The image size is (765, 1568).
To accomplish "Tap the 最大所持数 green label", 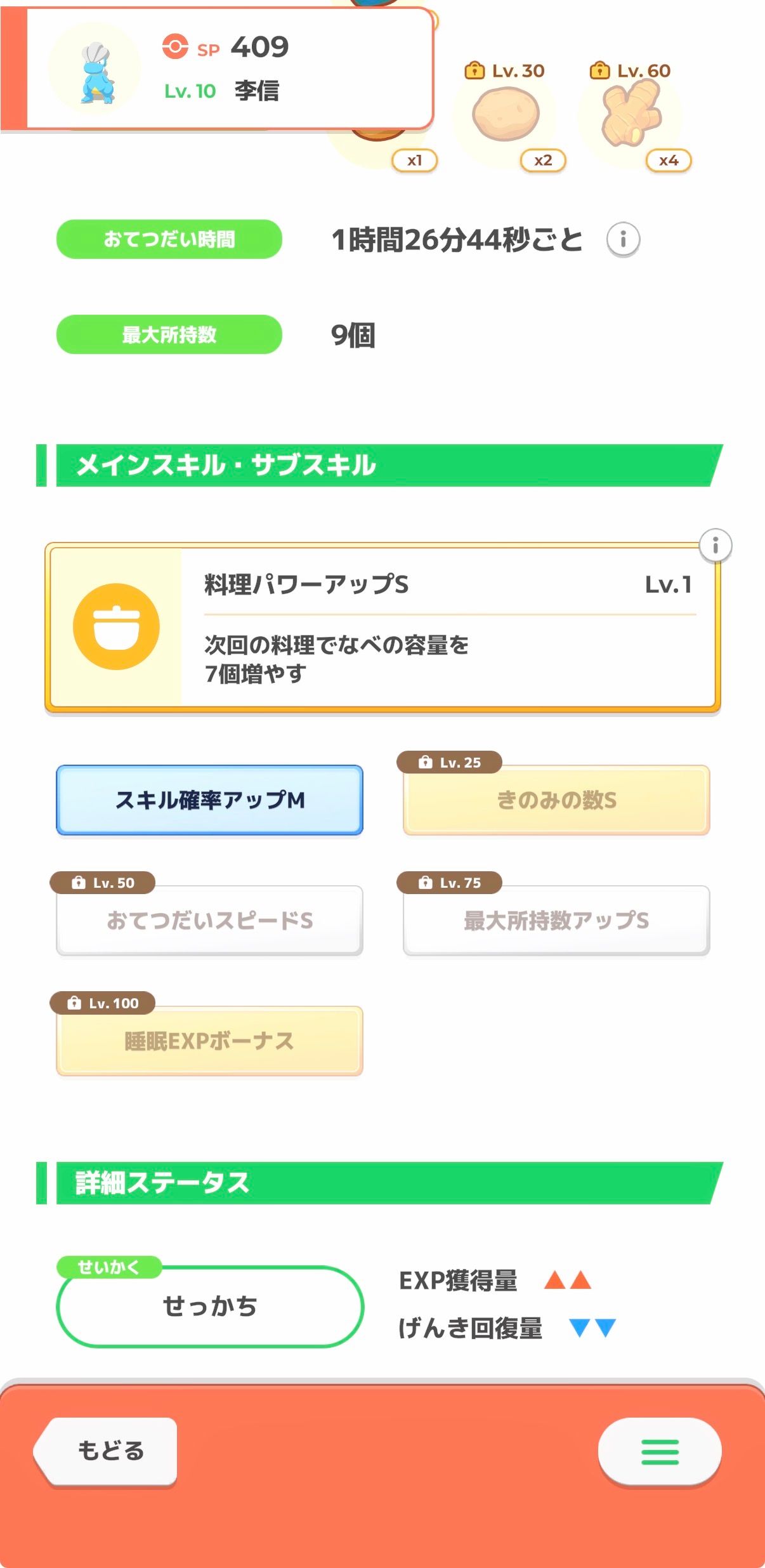I will pyautogui.click(x=169, y=334).
